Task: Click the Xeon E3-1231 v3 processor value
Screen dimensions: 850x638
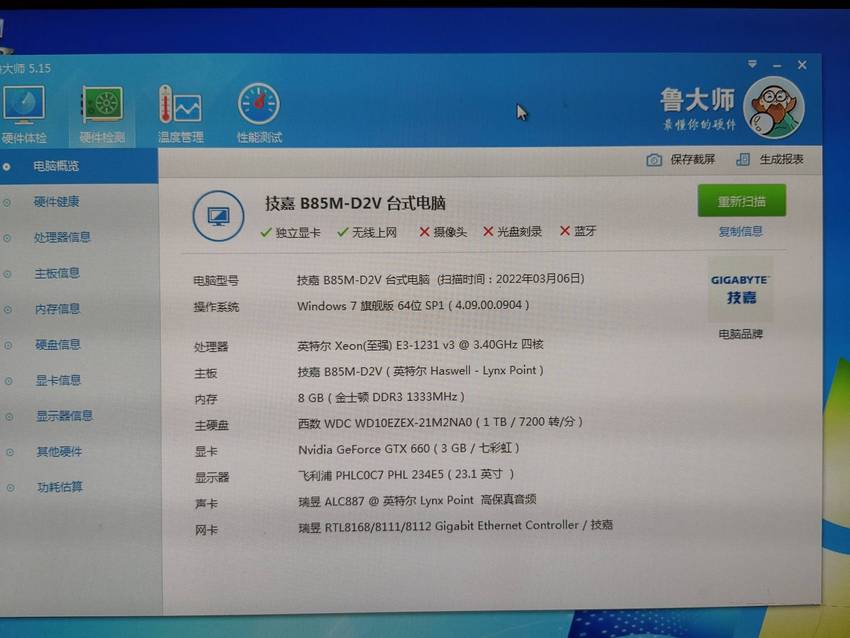Action: pyautogui.click(x=420, y=345)
